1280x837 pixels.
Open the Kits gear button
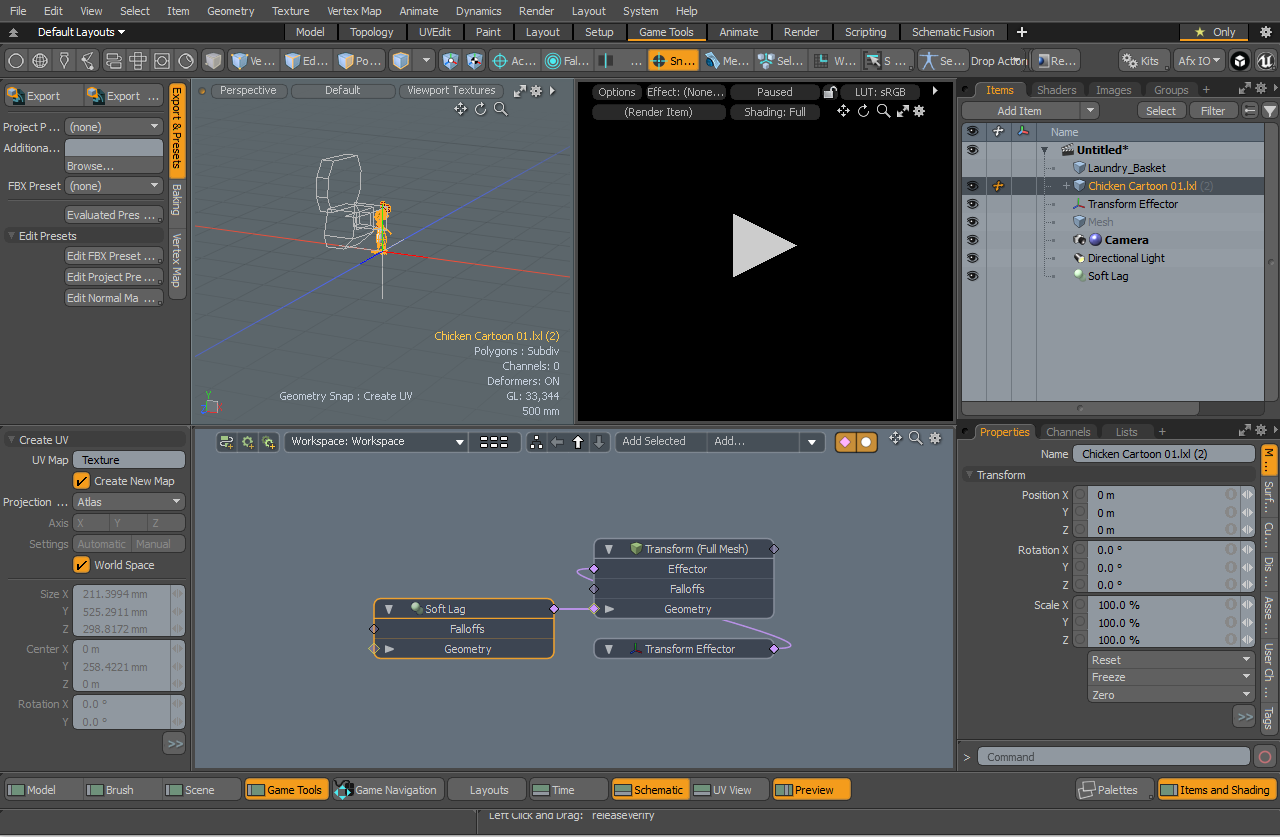pos(1141,61)
